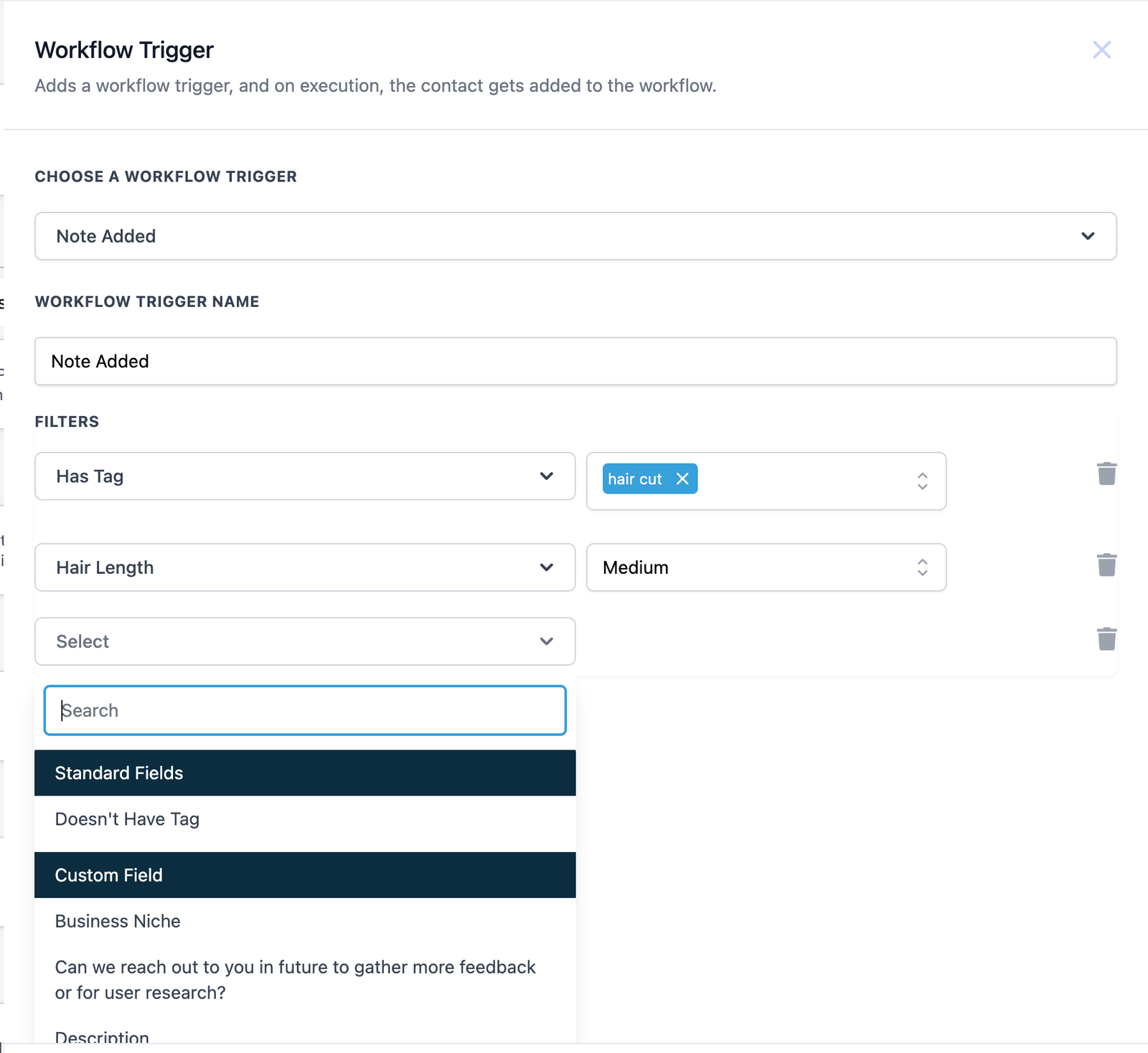The image size is (1148, 1053).
Task: Remove the hair cut tag chip
Action: [x=682, y=479]
